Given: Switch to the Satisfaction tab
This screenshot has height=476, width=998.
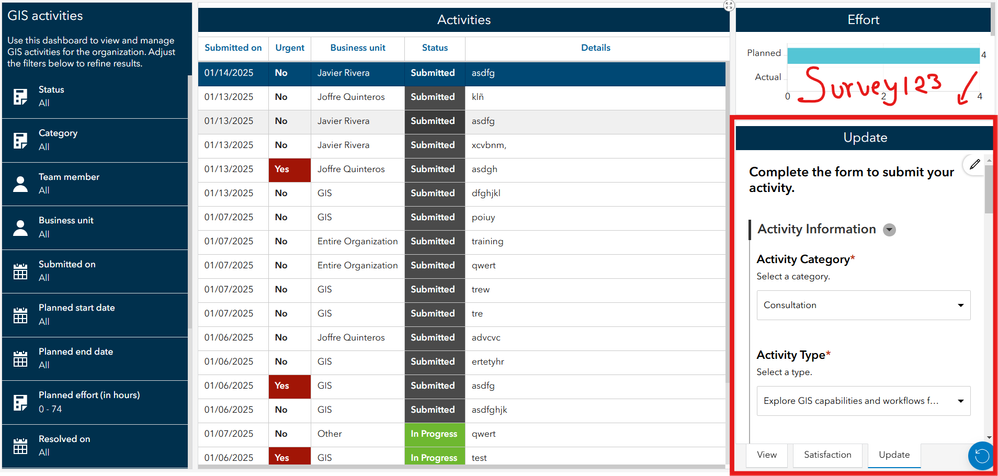Looking at the screenshot, I should pyautogui.click(x=827, y=455).
